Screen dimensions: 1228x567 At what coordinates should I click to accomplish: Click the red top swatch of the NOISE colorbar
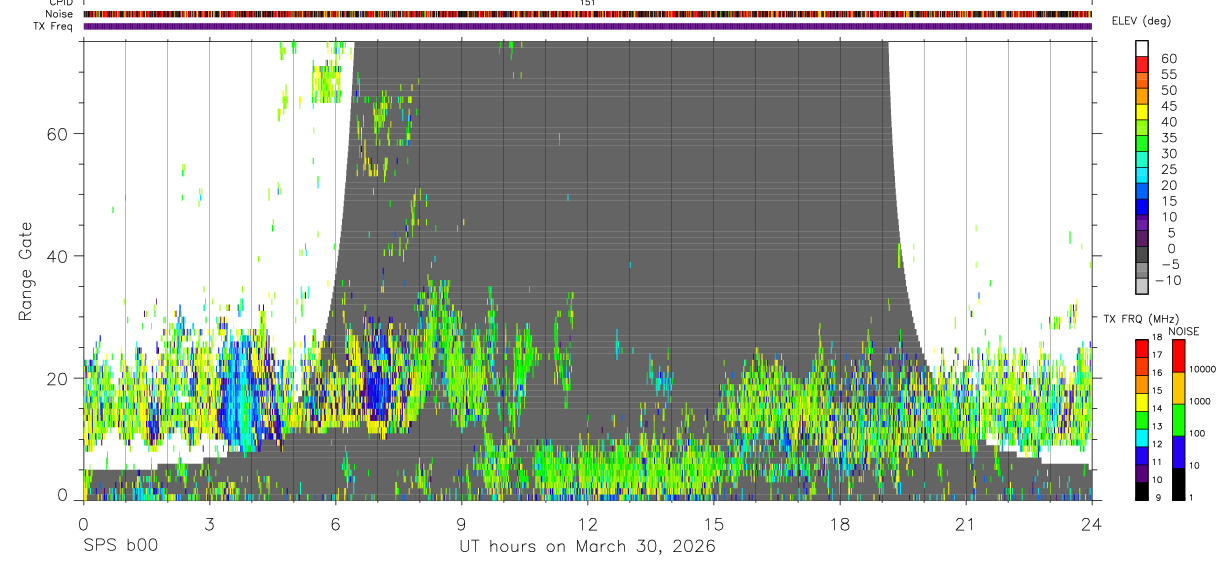click(x=1178, y=356)
